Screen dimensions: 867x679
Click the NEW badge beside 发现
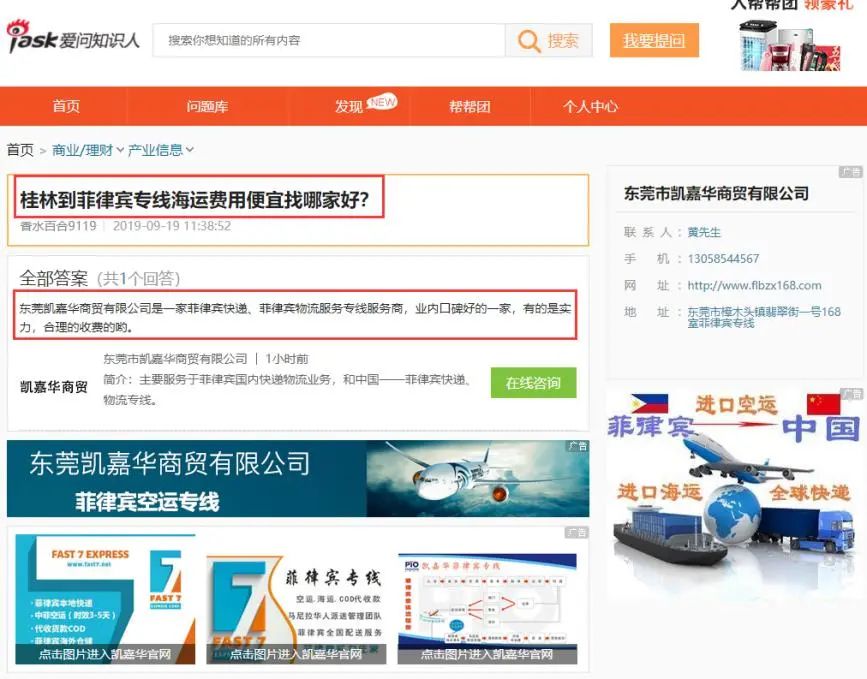click(382, 102)
